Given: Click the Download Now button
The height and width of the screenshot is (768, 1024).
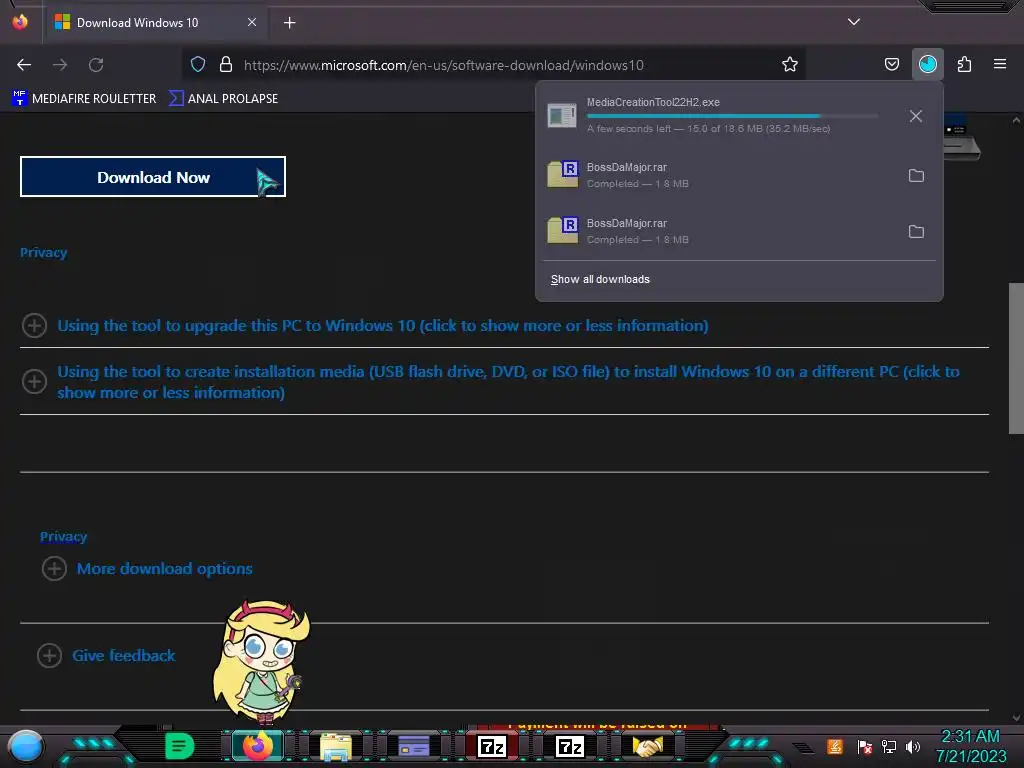Looking at the screenshot, I should tap(153, 176).
